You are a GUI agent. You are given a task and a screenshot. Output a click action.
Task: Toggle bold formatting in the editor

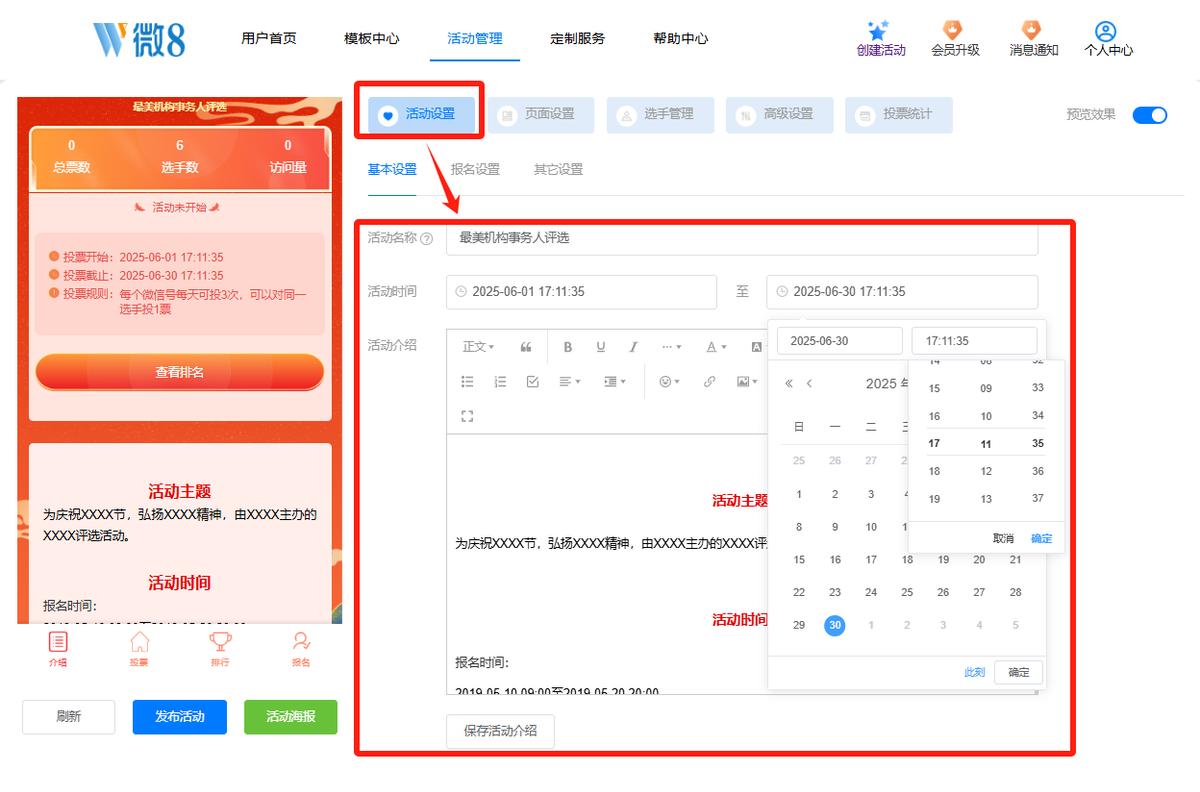[x=568, y=347]
